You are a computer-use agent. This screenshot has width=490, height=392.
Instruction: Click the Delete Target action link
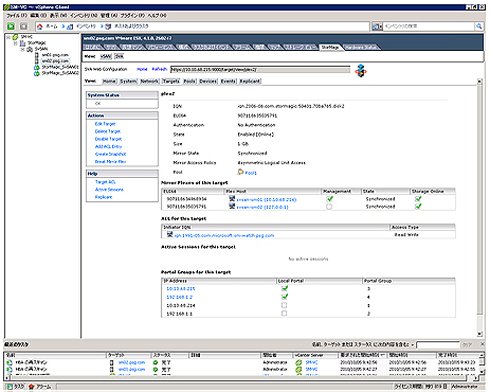[107, 131]
